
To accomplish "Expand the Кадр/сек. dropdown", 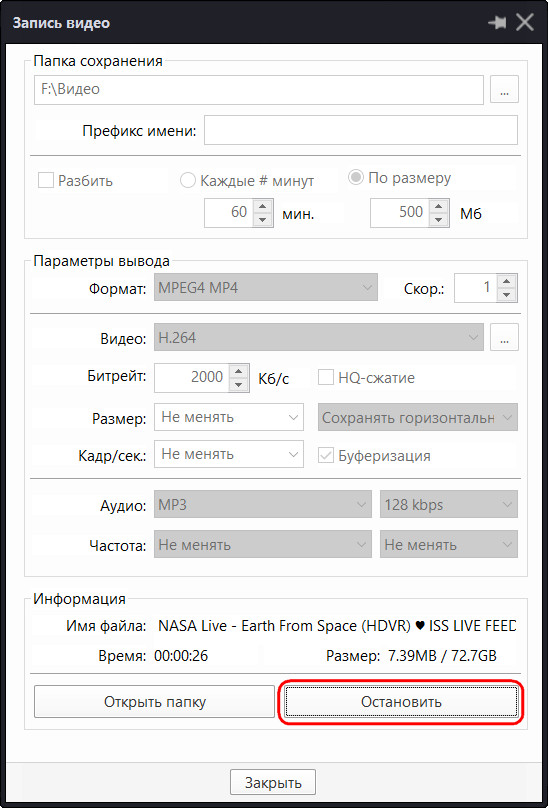I will [229, 454].
